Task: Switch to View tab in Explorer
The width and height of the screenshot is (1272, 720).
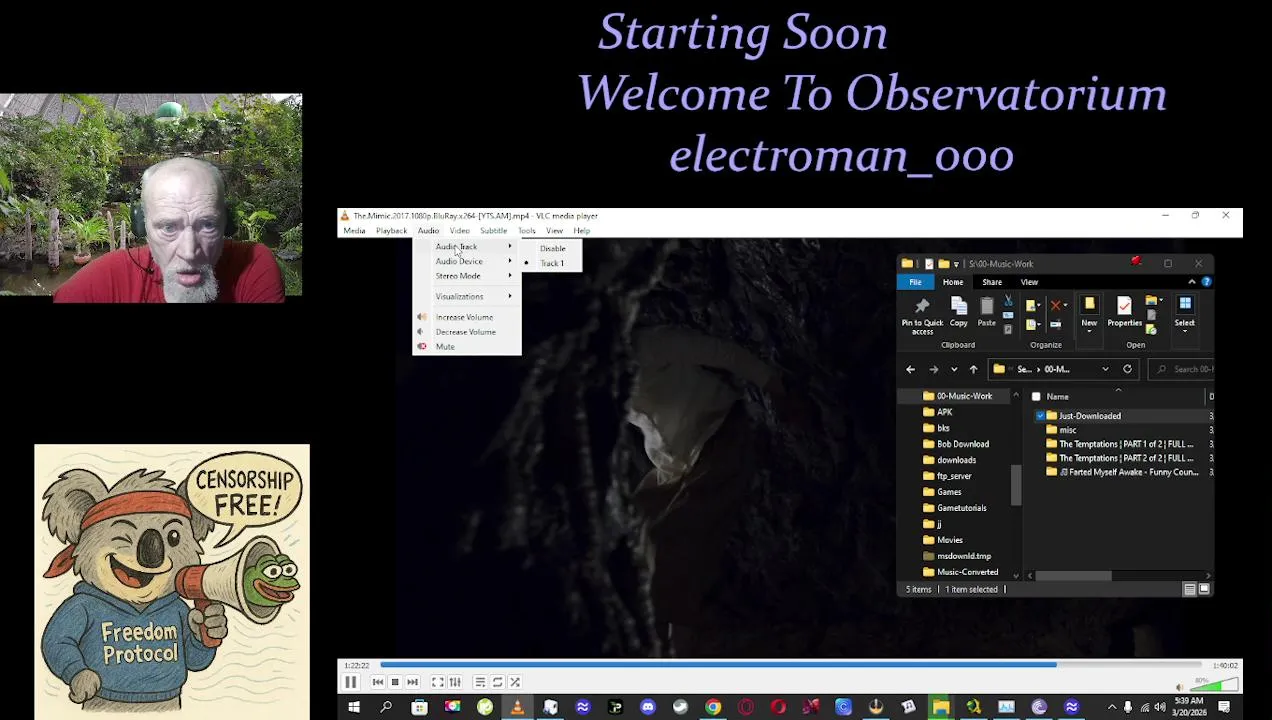Action: [1029, 282]
